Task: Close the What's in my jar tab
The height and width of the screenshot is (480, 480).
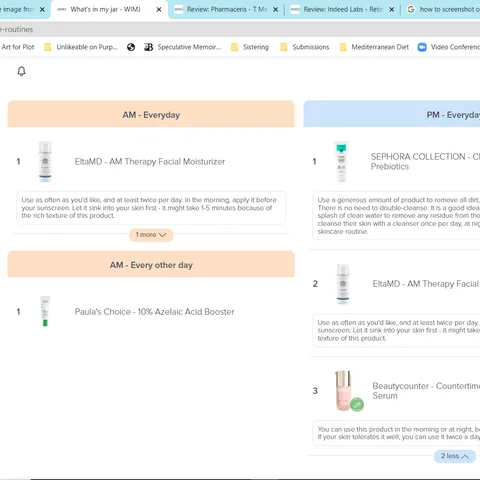Action: [159, 10]
